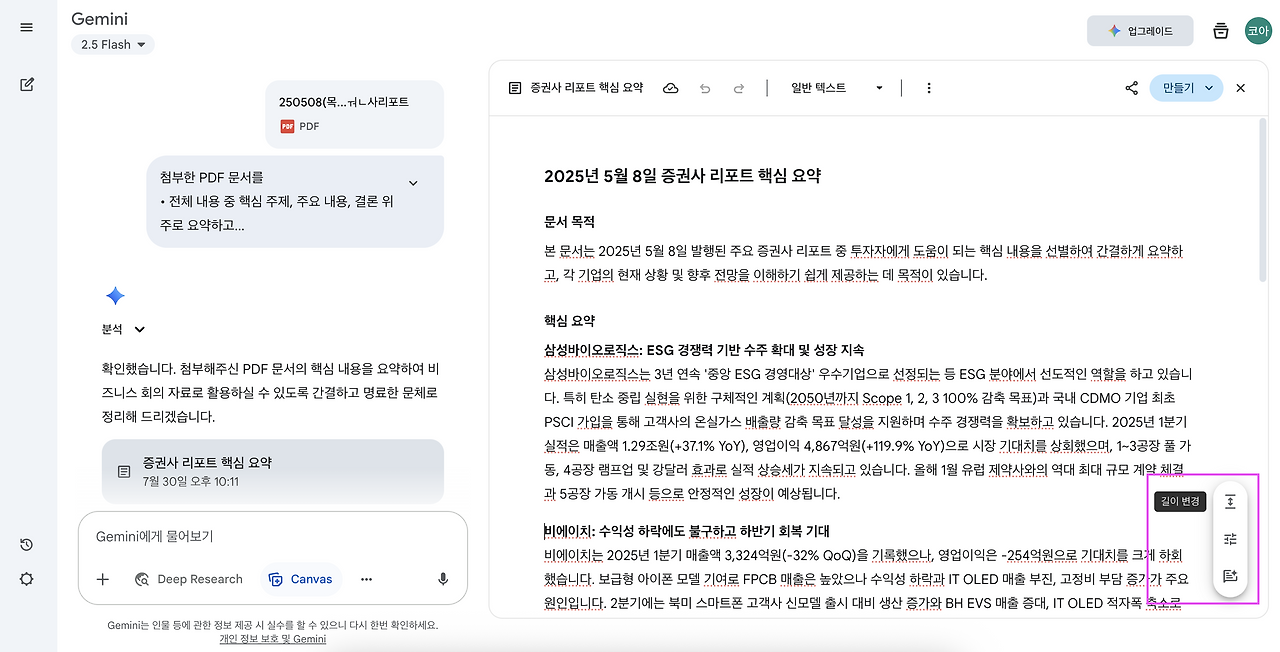Screen dimensions: 1280x652
Task: Click the 삼성바이오로직스 ESG heading line
Action: point(704,350)
